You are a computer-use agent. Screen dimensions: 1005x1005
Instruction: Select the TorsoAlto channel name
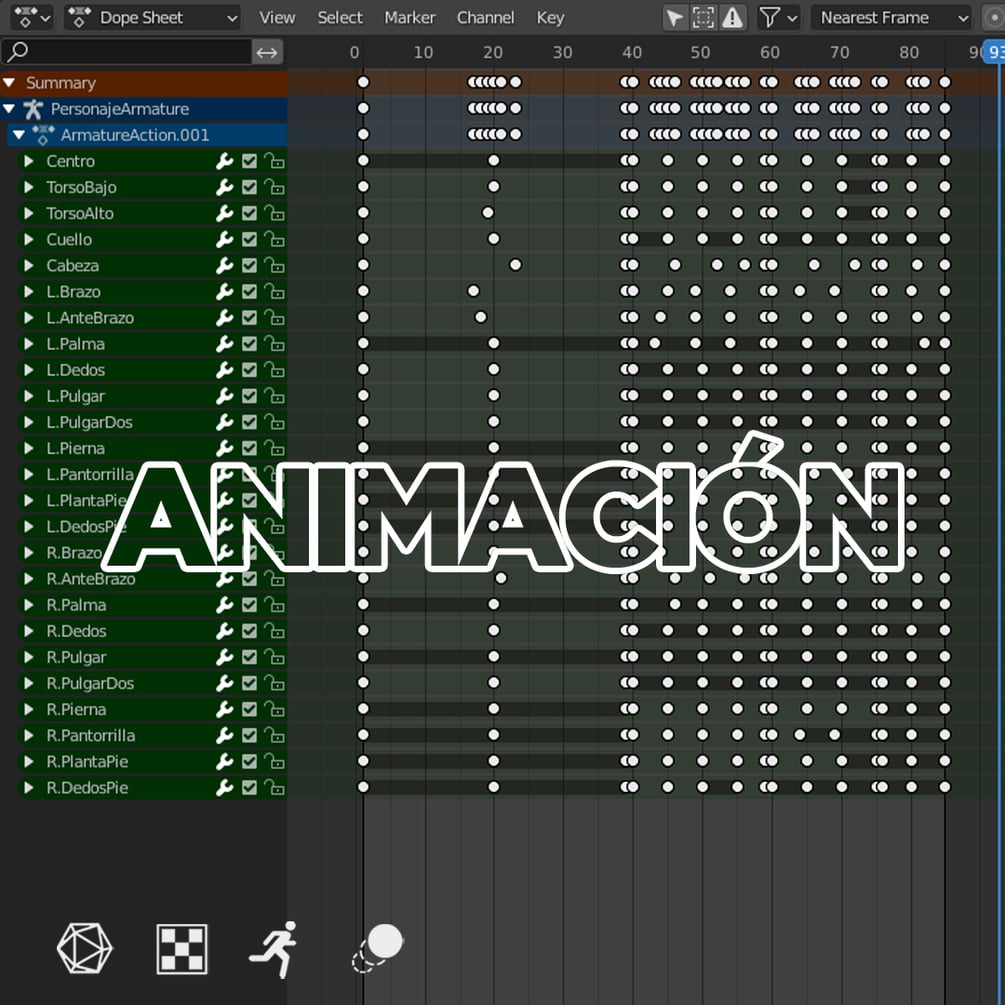(79, 213)
